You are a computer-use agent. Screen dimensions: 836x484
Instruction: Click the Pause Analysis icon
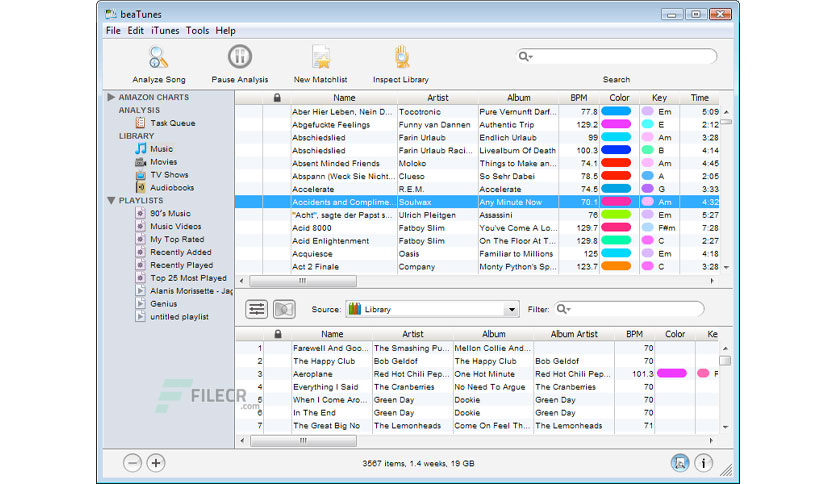[239, 57]
